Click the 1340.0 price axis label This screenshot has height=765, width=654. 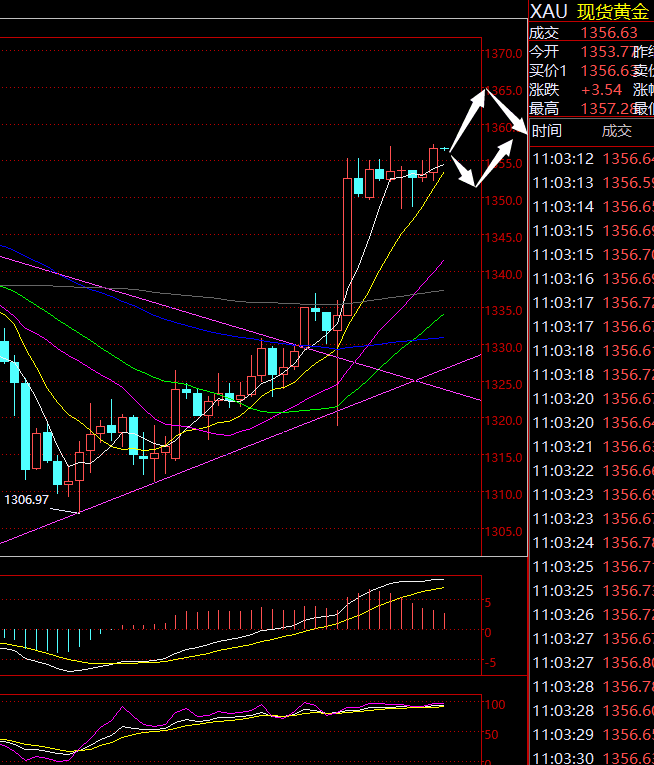503,275
